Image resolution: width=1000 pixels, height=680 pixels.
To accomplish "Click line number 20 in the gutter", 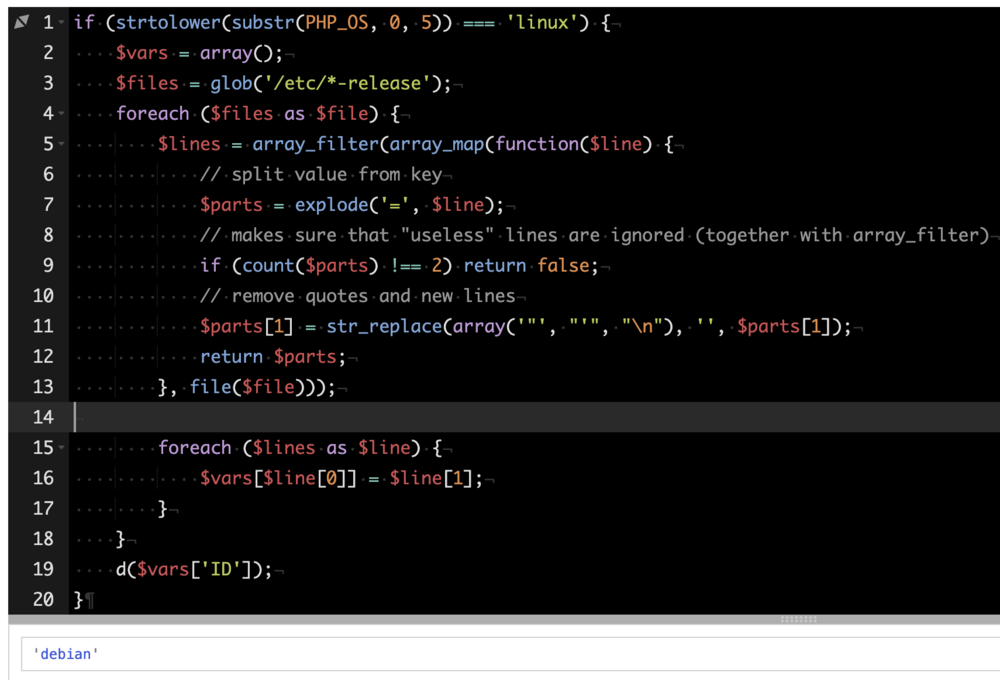I will (x=43, y=600).
